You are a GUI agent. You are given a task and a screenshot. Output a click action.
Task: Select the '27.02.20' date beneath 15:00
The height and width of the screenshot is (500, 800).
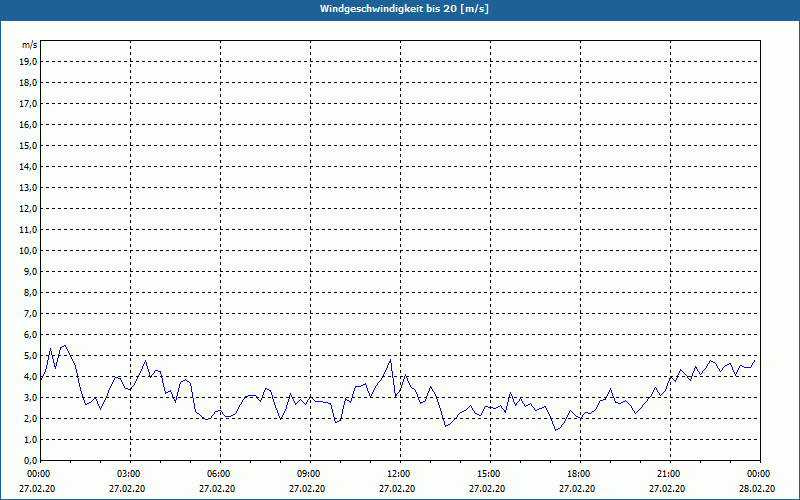click(x=487, y=489)
